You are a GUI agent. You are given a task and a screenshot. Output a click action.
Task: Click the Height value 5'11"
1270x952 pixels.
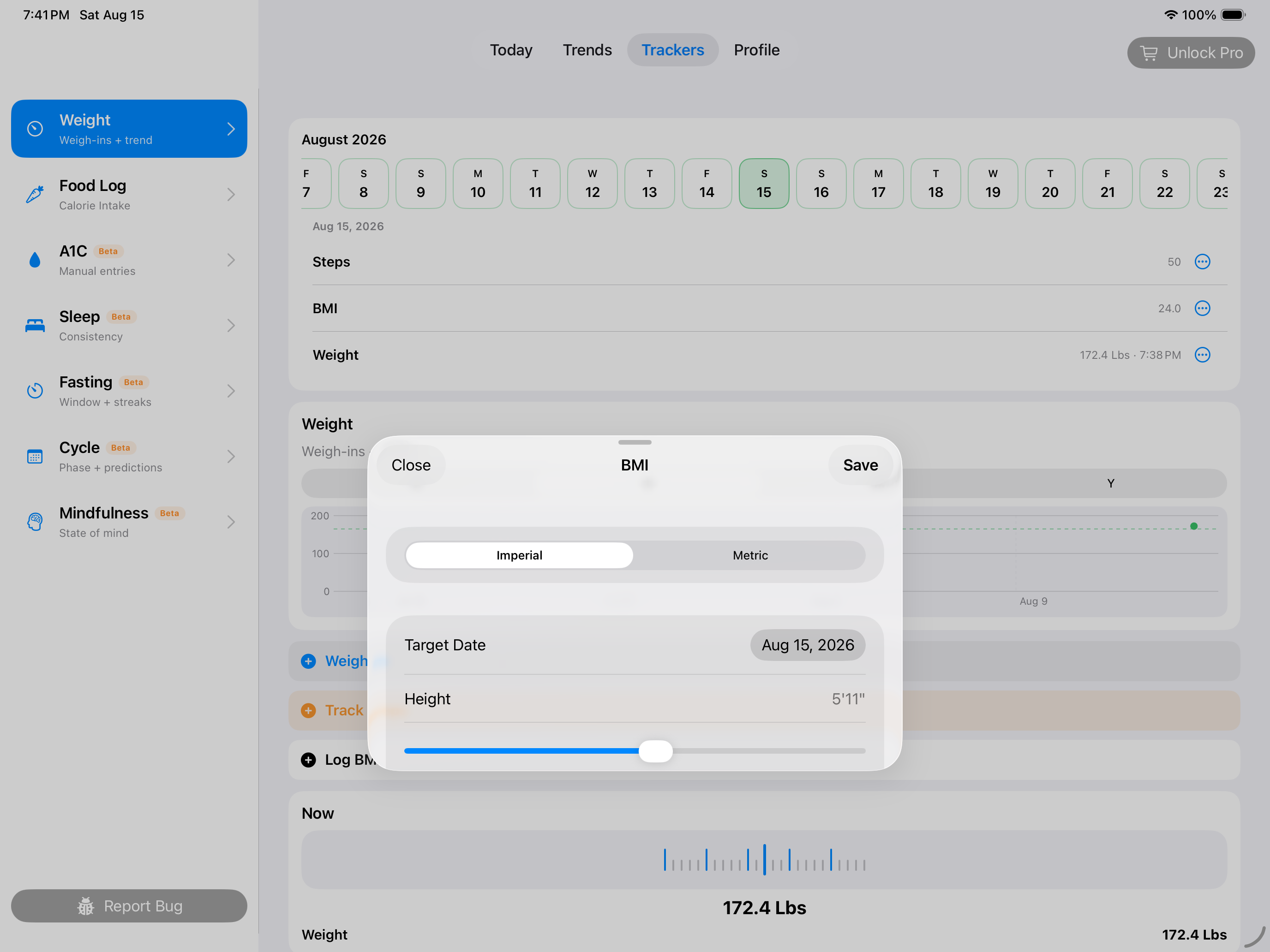(848, 699)
